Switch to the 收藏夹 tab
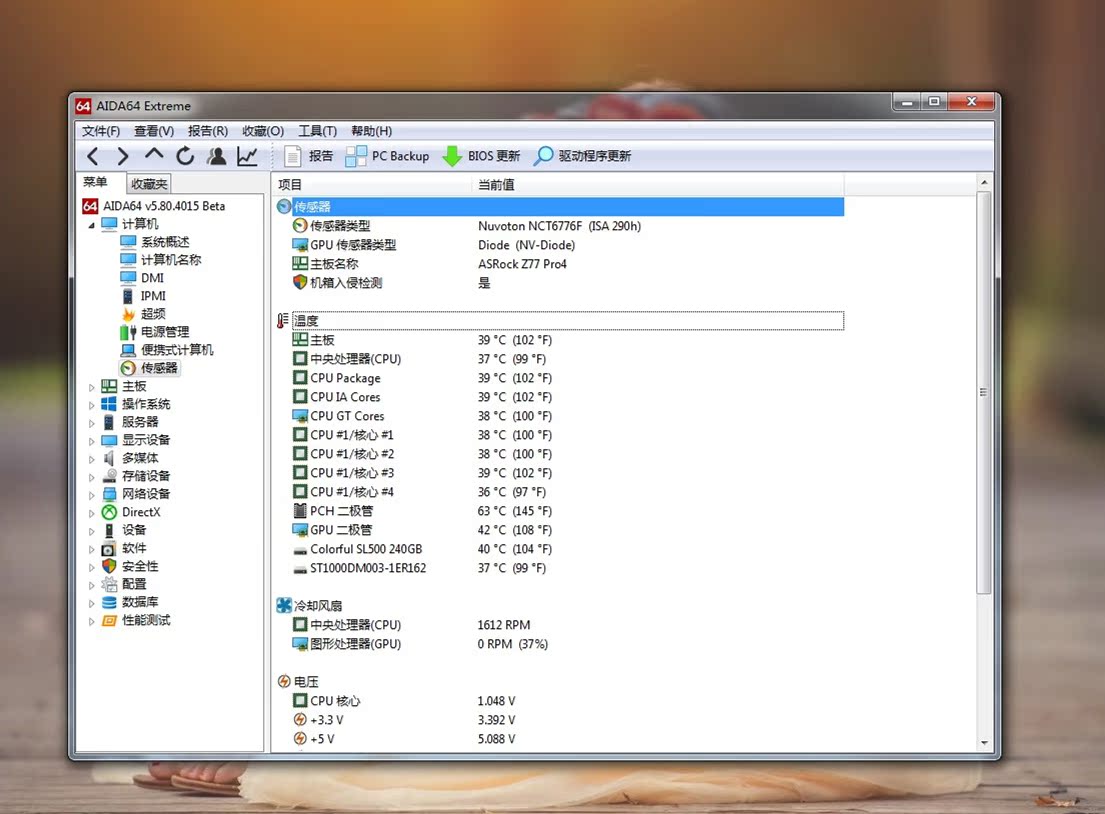Screen dimensions: 1105x814 149,184
